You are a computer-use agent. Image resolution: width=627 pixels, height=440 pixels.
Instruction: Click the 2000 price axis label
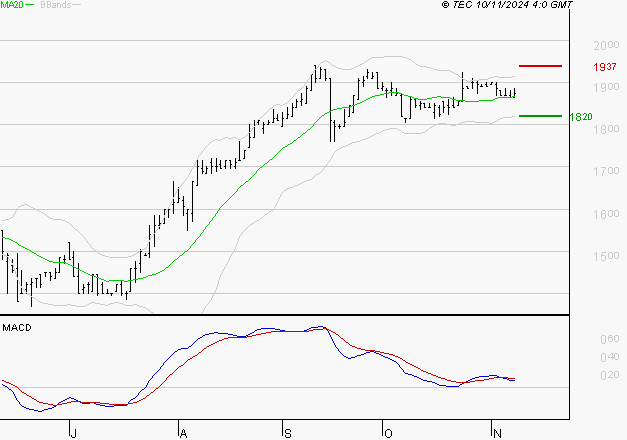[x=606, y=45]
